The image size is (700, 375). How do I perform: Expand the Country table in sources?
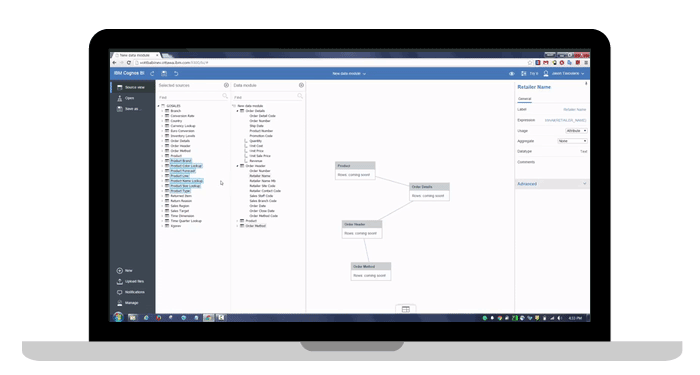pos(162,121)
